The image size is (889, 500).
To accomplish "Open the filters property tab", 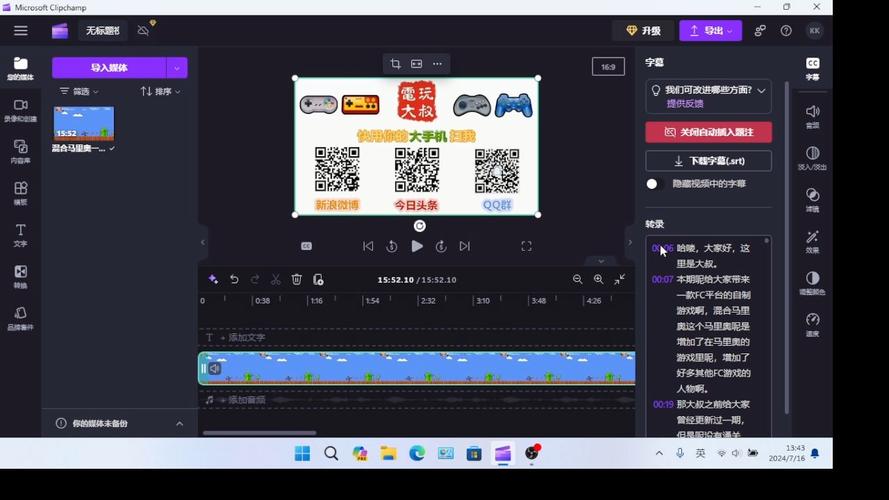I will click(x=812, y=200).
